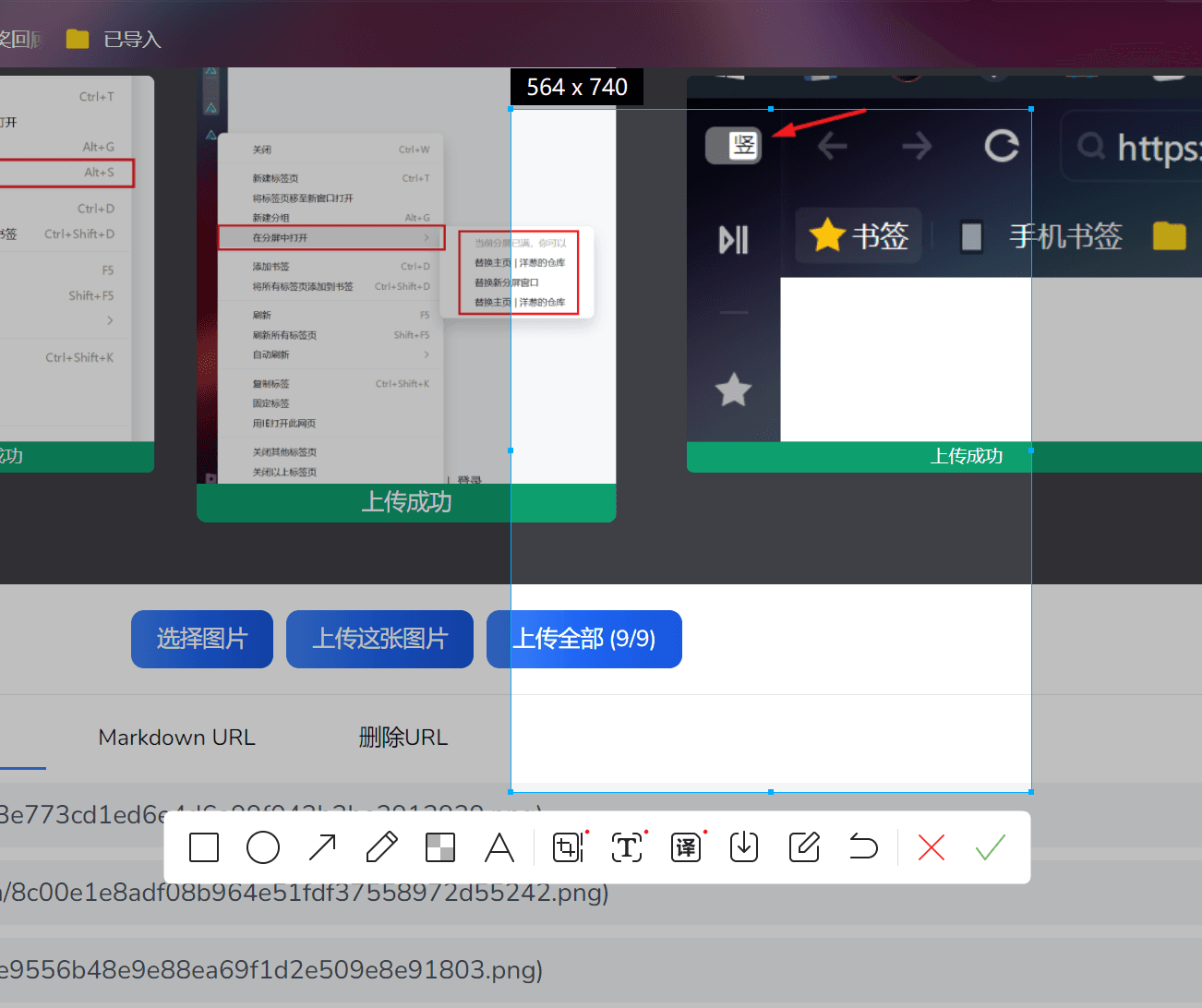This screenshot has width=1202, height=1008.
Task: Open the 已导入 bookmarks folder
Action: pyautogui.click(x=114, y=39)
